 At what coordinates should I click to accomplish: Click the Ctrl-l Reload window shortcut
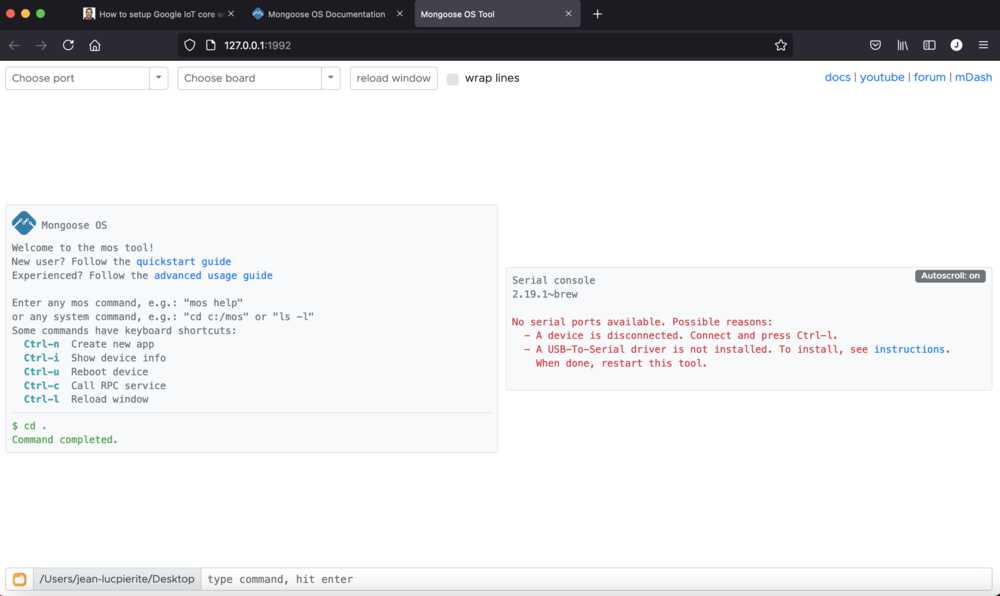(x=85, y=399)
